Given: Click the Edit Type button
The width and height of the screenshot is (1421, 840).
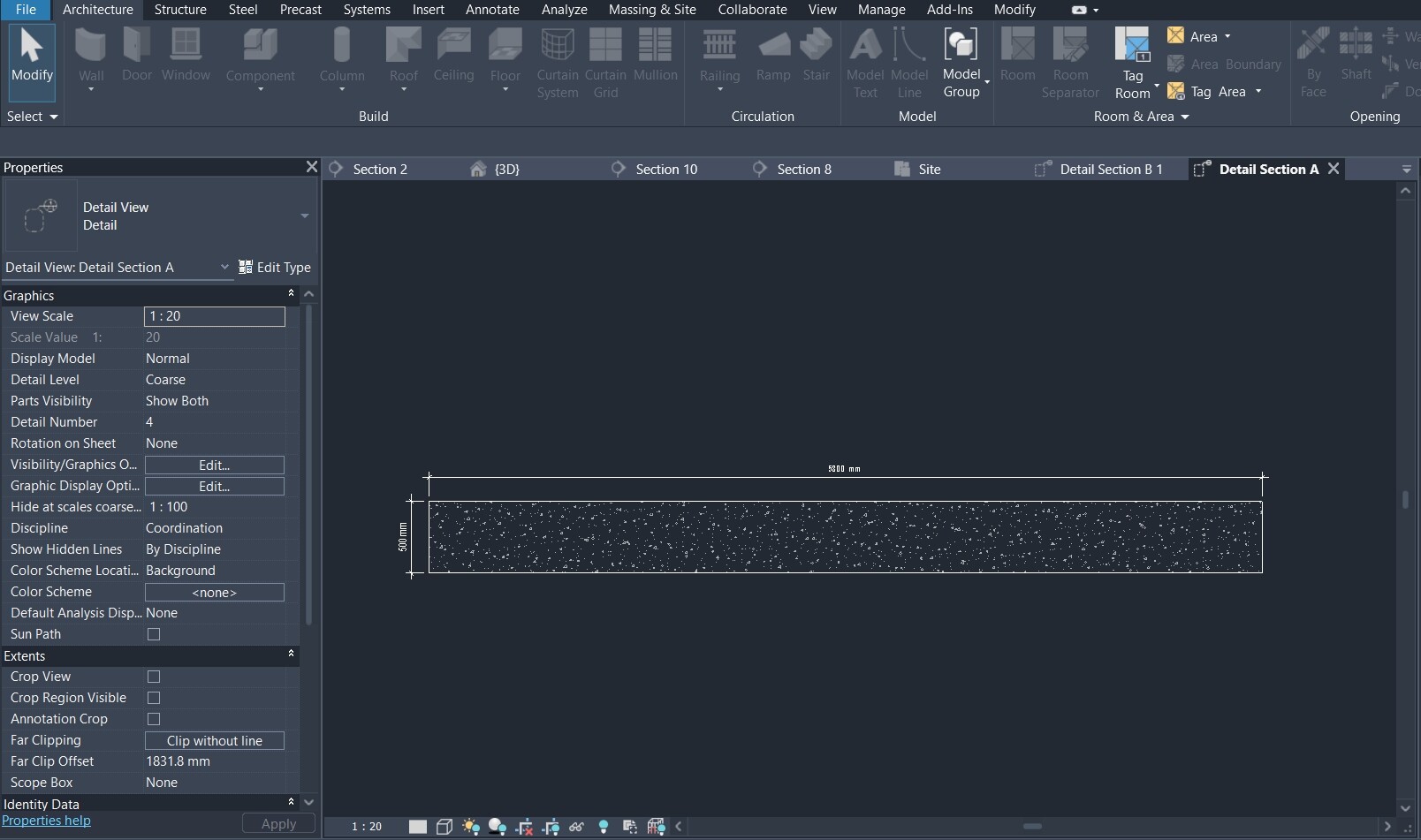Looking at the screenshot, I should tap(275, 267).
